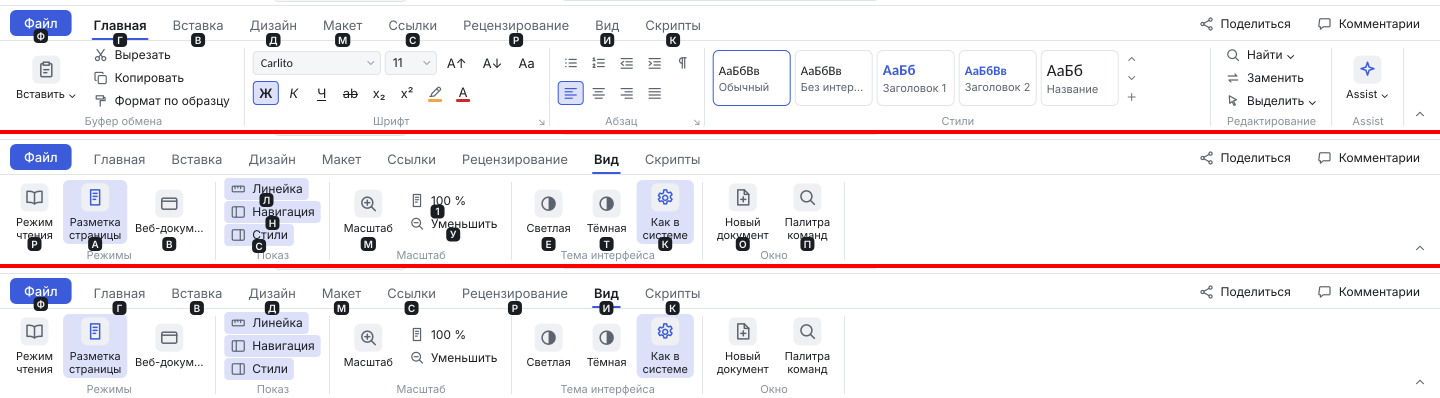
Task: Open Комментарии in the top strip
Action: click(1368, 24)
